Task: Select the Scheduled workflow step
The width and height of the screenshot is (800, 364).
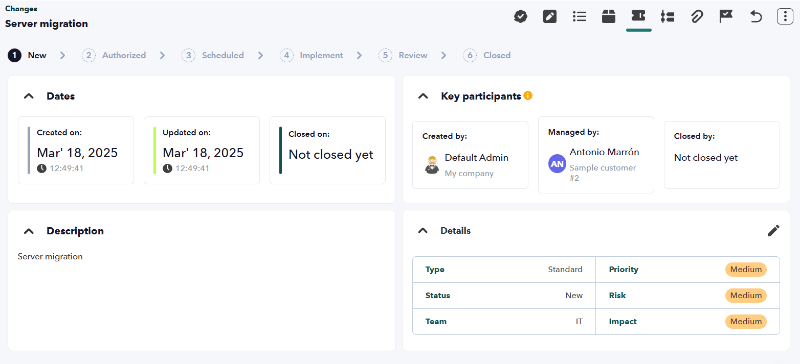Action: 213,55
